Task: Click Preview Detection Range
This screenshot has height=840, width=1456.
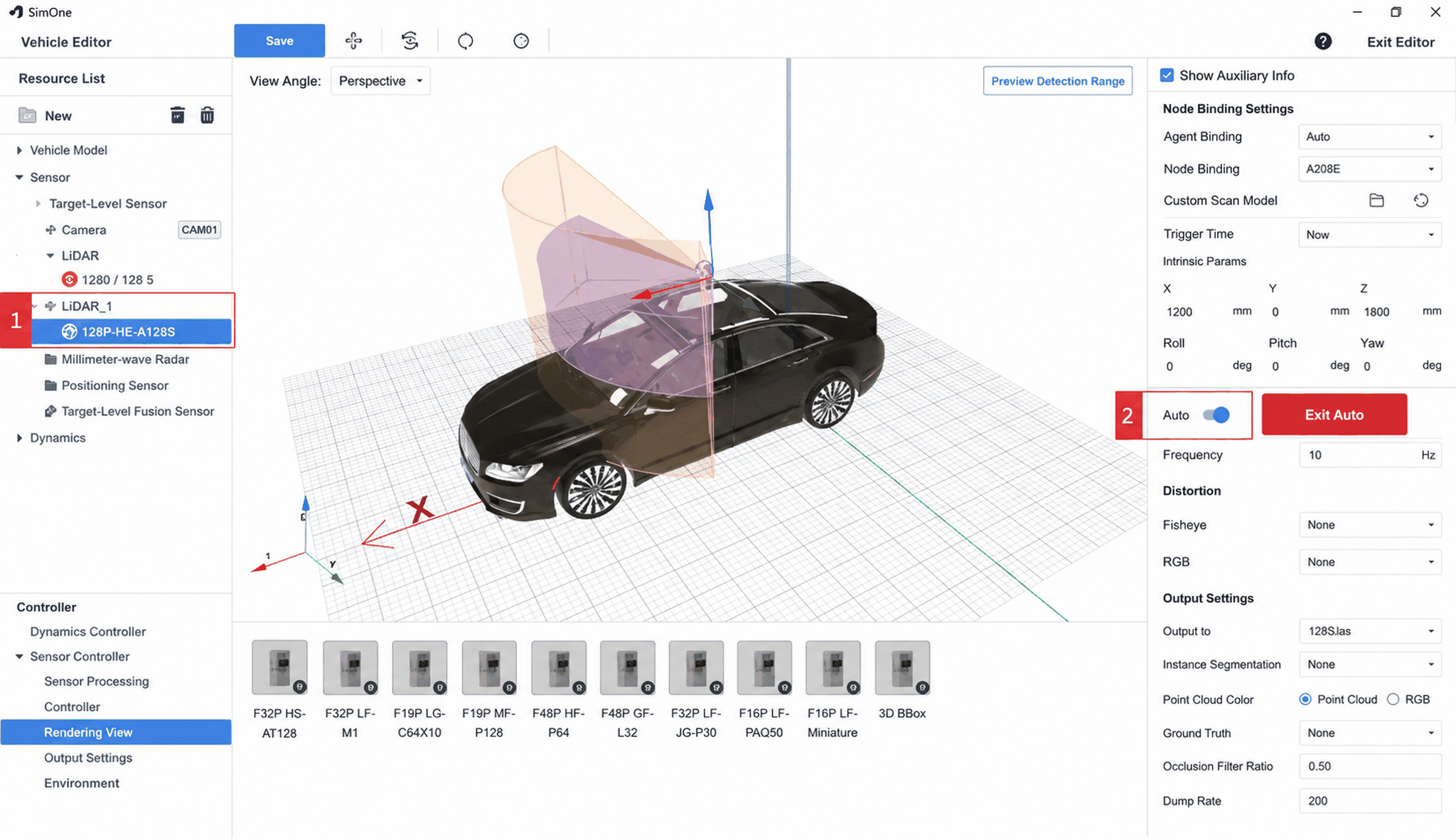Action: (x=1058, y=81)
